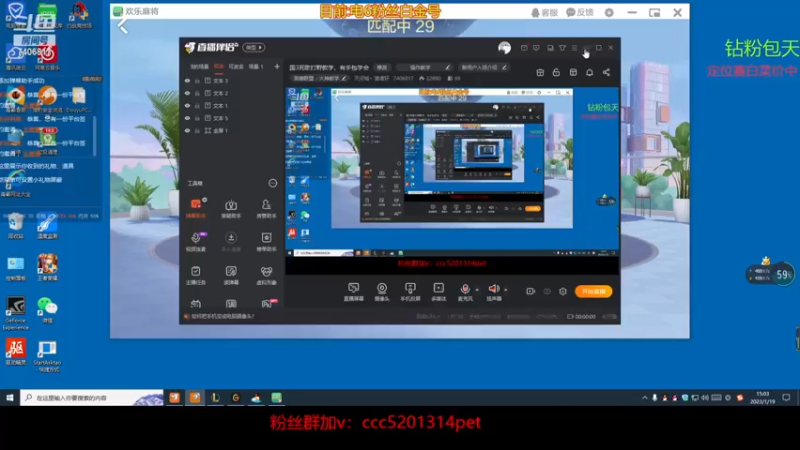The image size is (800, 450).
Task: Open the Windows Start menu
Action: coord(10,397)
